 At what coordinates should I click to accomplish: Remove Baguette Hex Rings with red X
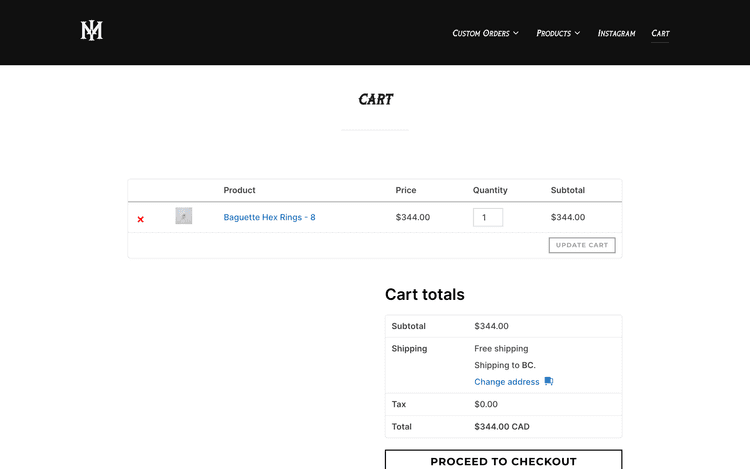coord(141,219)
